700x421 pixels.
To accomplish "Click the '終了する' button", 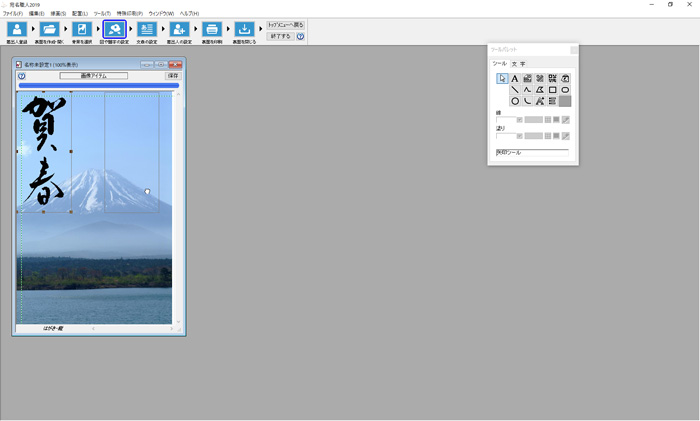I will 280,36.
